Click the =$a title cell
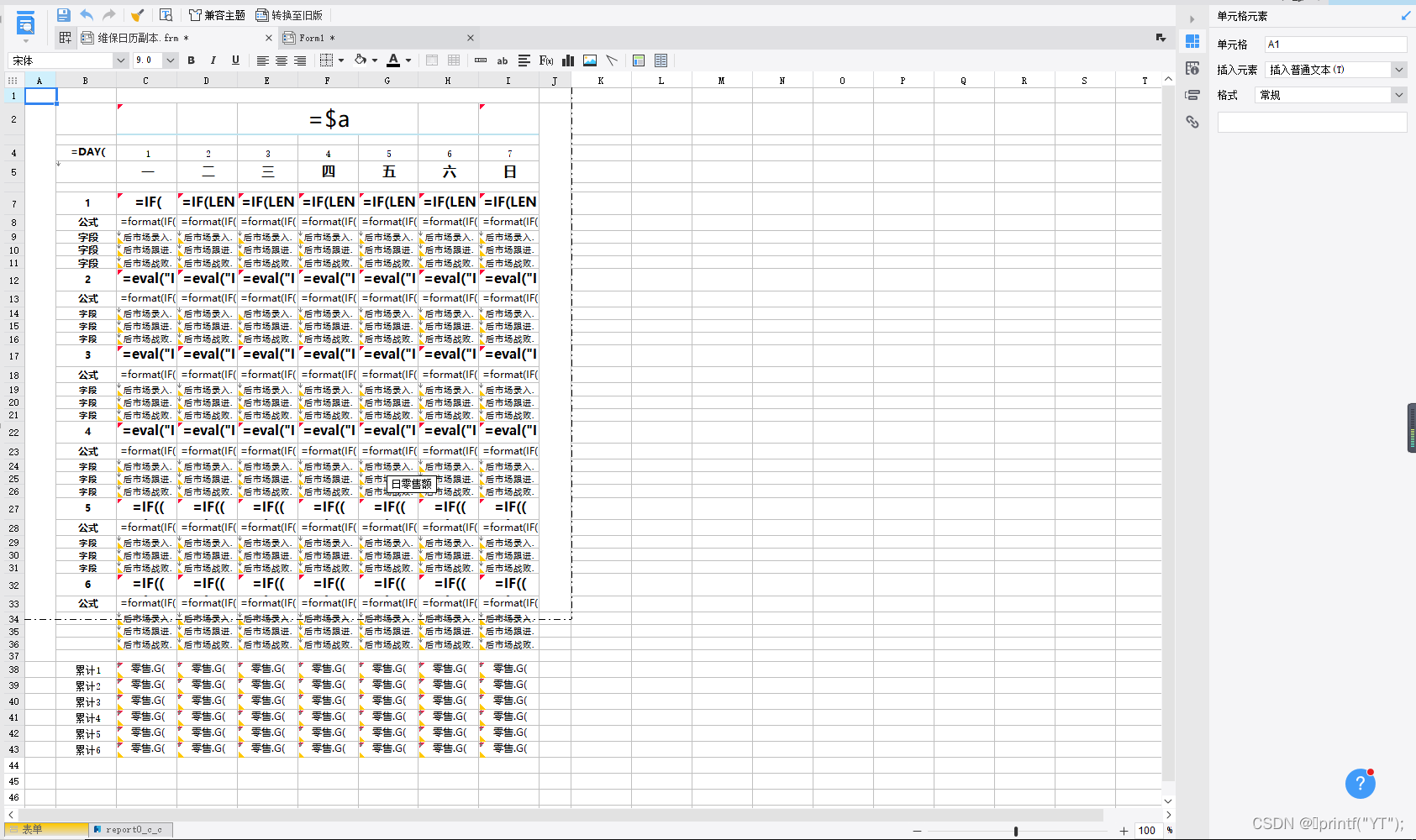 [x=328, y=119]
